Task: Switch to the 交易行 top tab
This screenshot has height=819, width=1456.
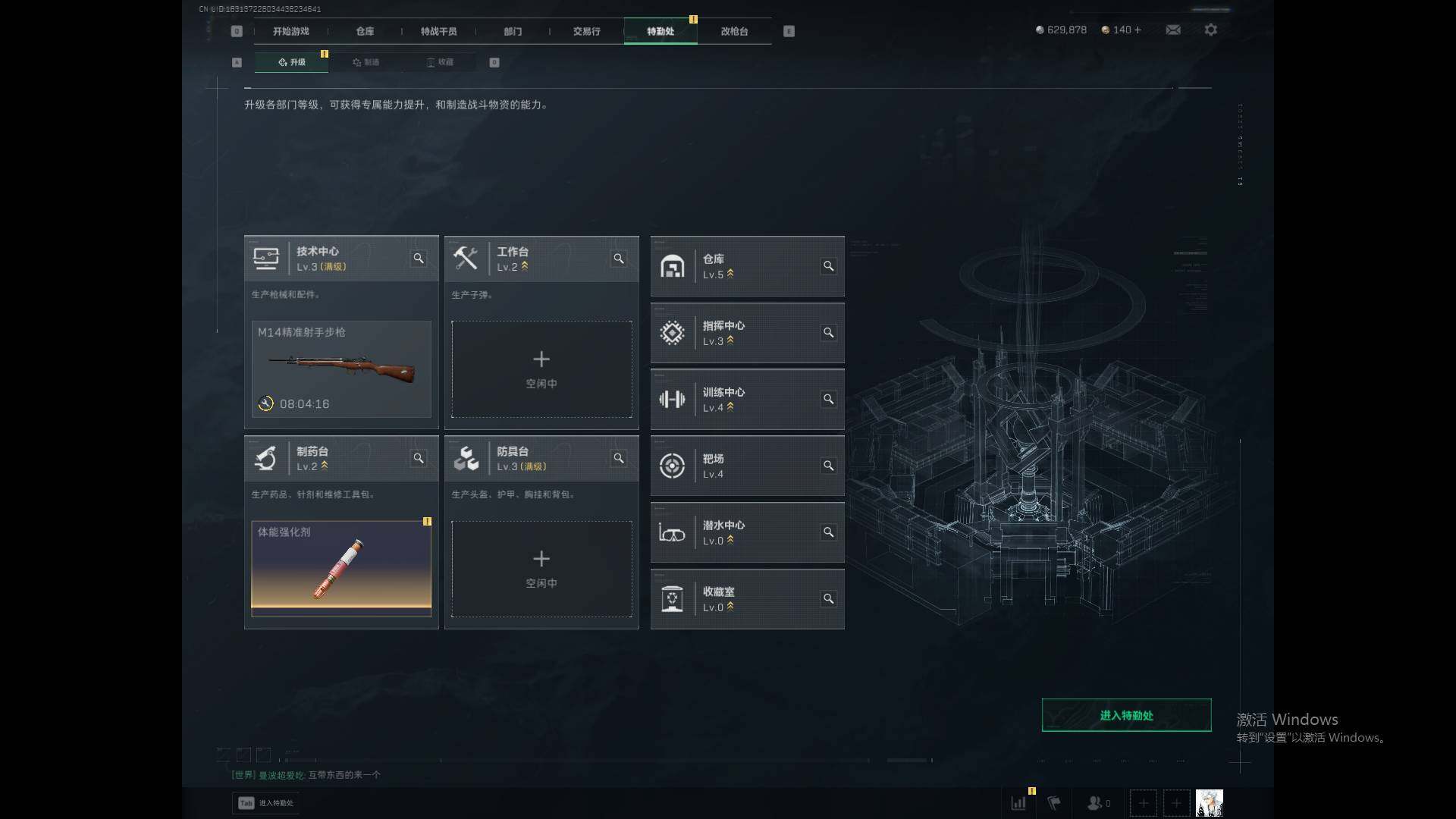Action: 586,31
